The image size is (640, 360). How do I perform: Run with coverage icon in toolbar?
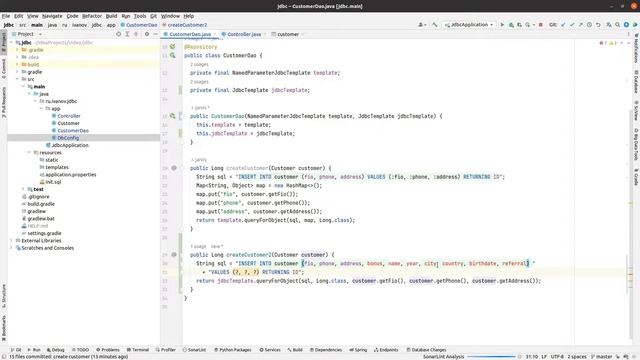coord(520,25)
